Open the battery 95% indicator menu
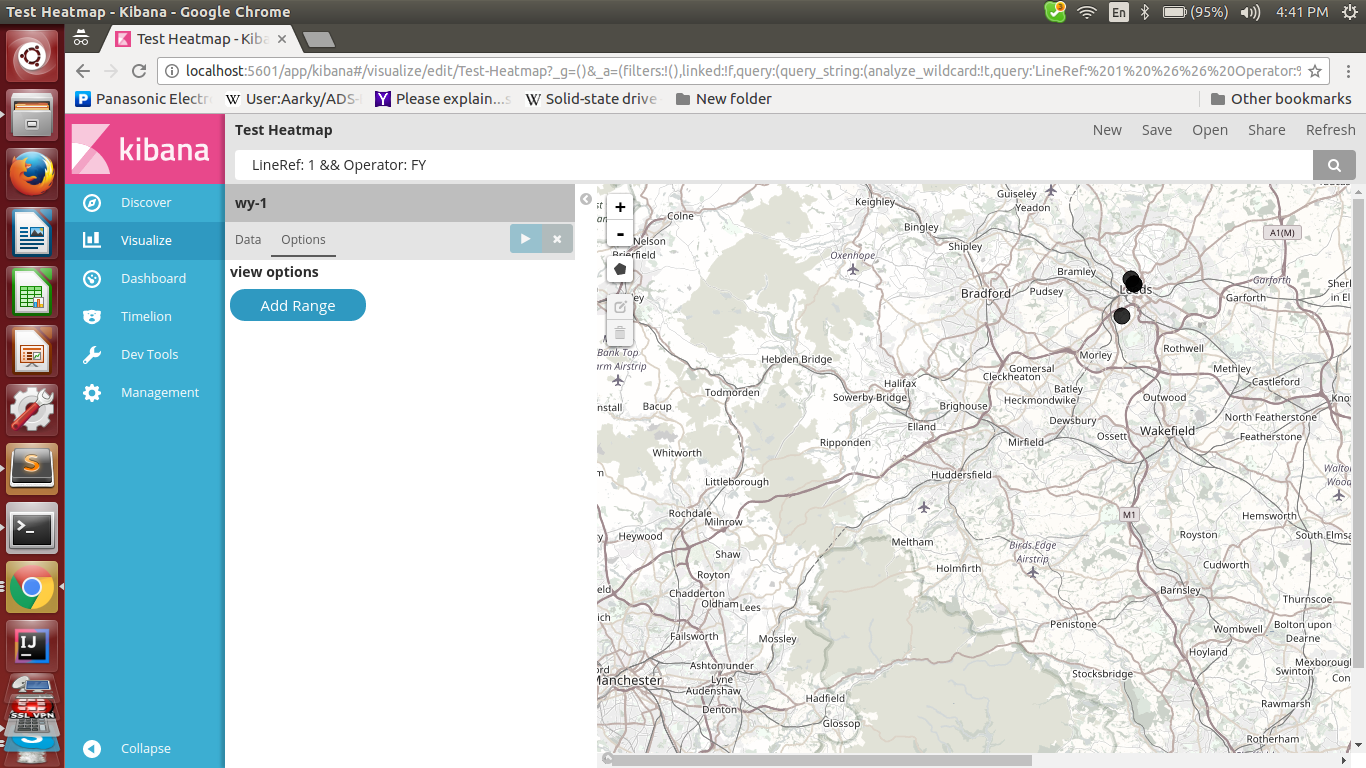This screenshot has width=1366, height=768. pyautogui.click(x=1195, y=12)
